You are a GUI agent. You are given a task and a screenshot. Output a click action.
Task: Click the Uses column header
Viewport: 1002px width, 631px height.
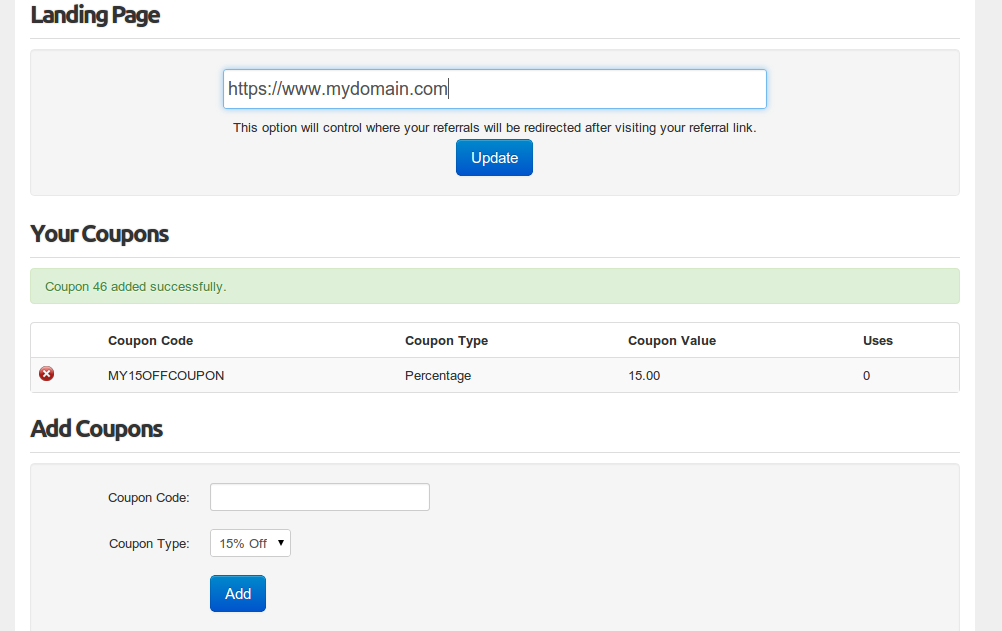pyautogui.click(x=878, y=341)
